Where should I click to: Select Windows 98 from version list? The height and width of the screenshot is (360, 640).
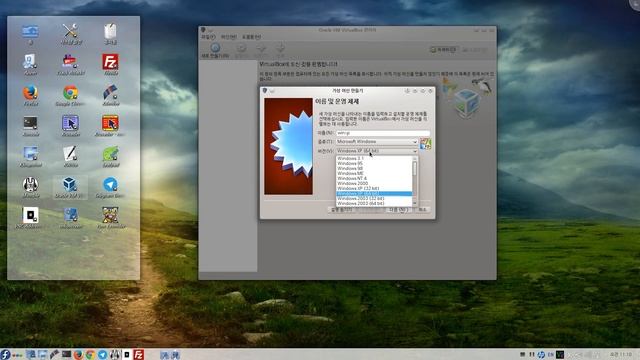[374, 168]
